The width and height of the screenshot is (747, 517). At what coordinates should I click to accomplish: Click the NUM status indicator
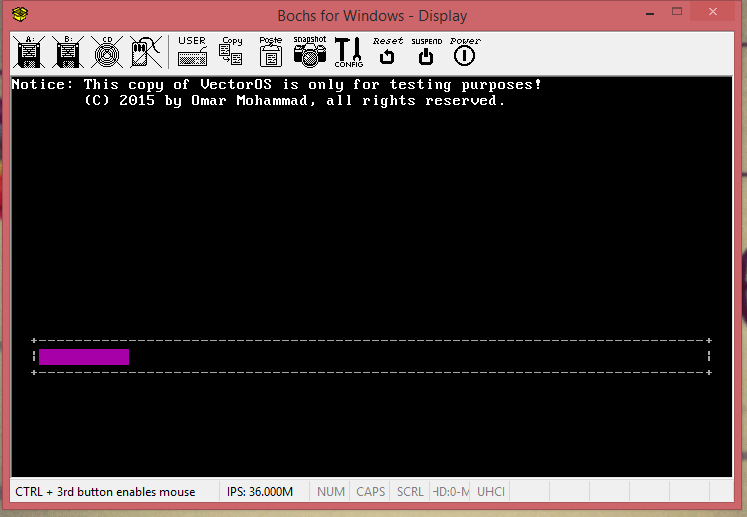pos(331,492)
